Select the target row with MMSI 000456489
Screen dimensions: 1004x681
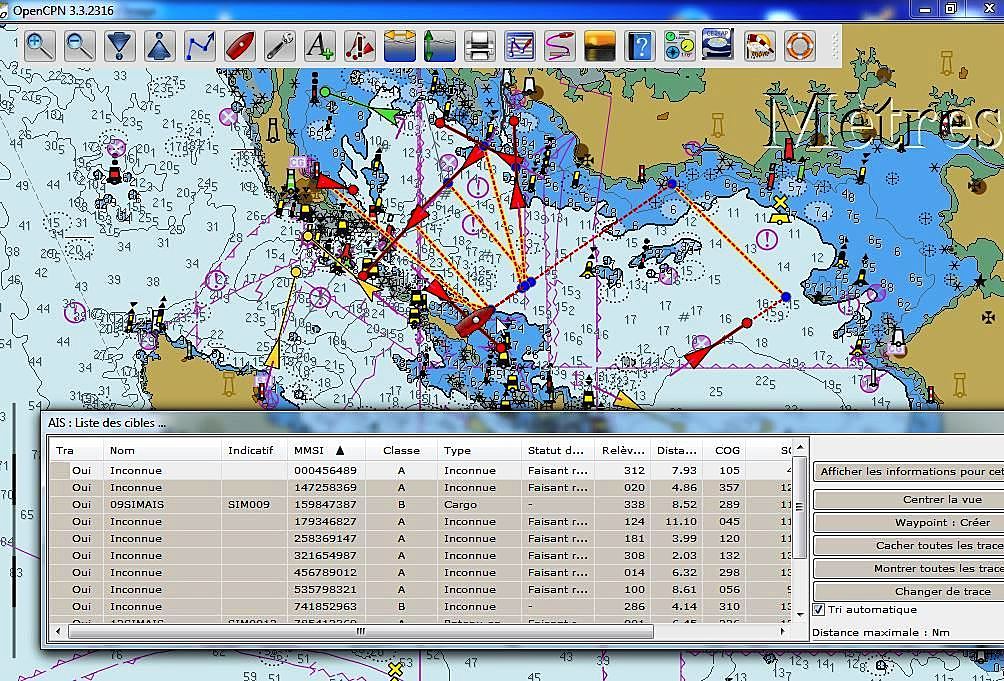coord(421,470)
